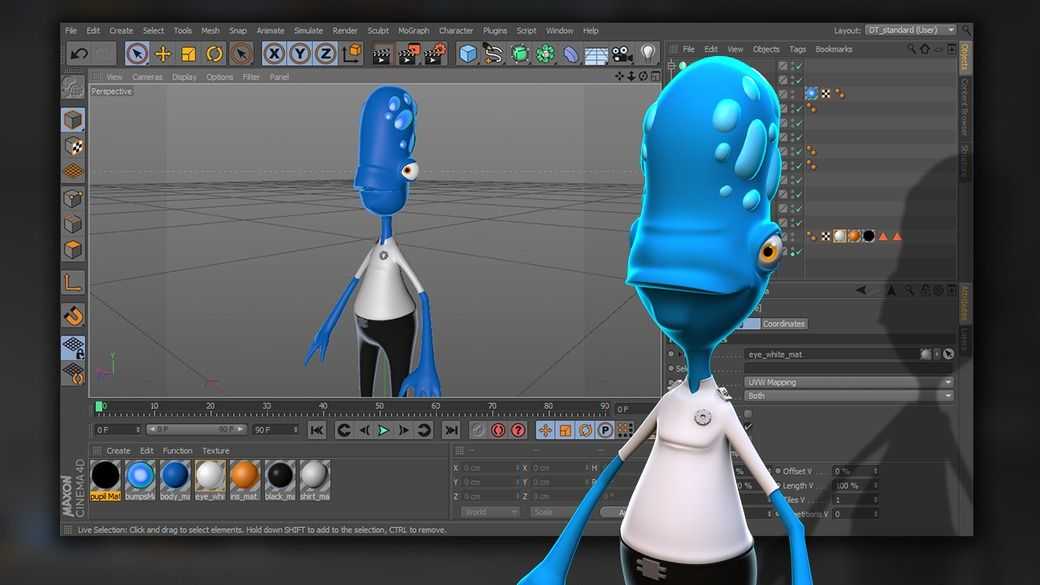Toggle the Z axis lock

click(325, 54)
